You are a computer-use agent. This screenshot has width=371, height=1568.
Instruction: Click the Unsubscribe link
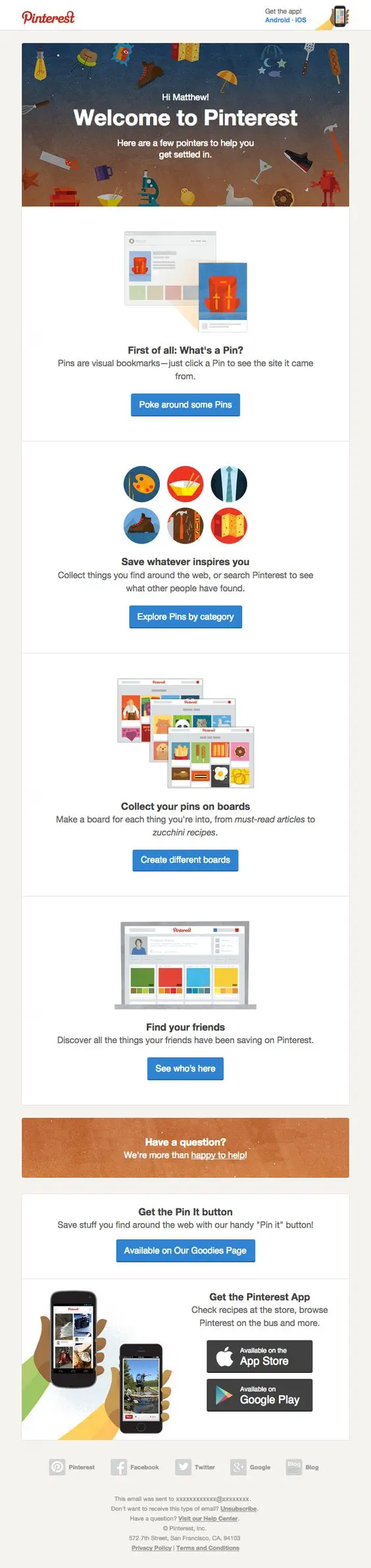point(239,1509)
